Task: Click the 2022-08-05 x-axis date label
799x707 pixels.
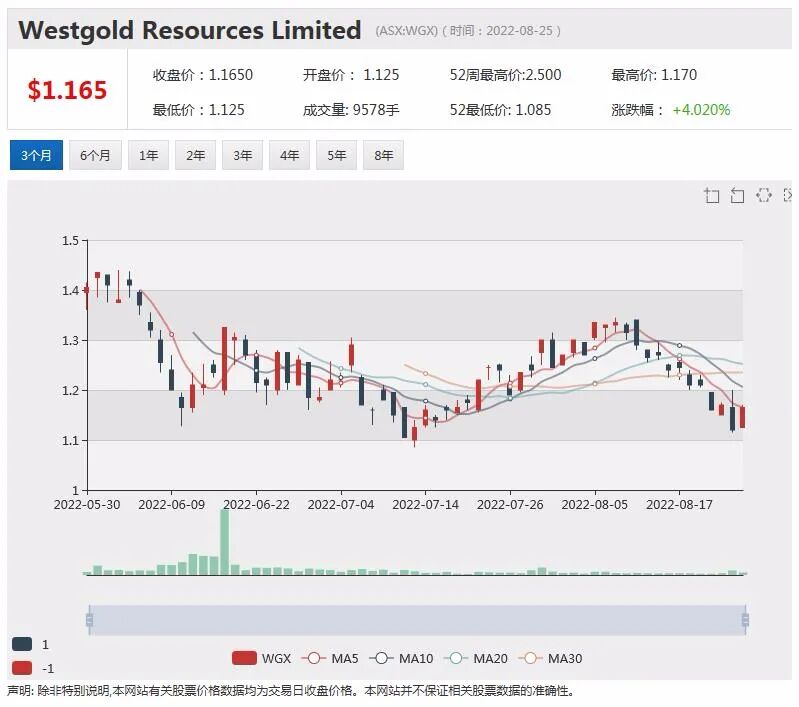Action: pos(595,505)
